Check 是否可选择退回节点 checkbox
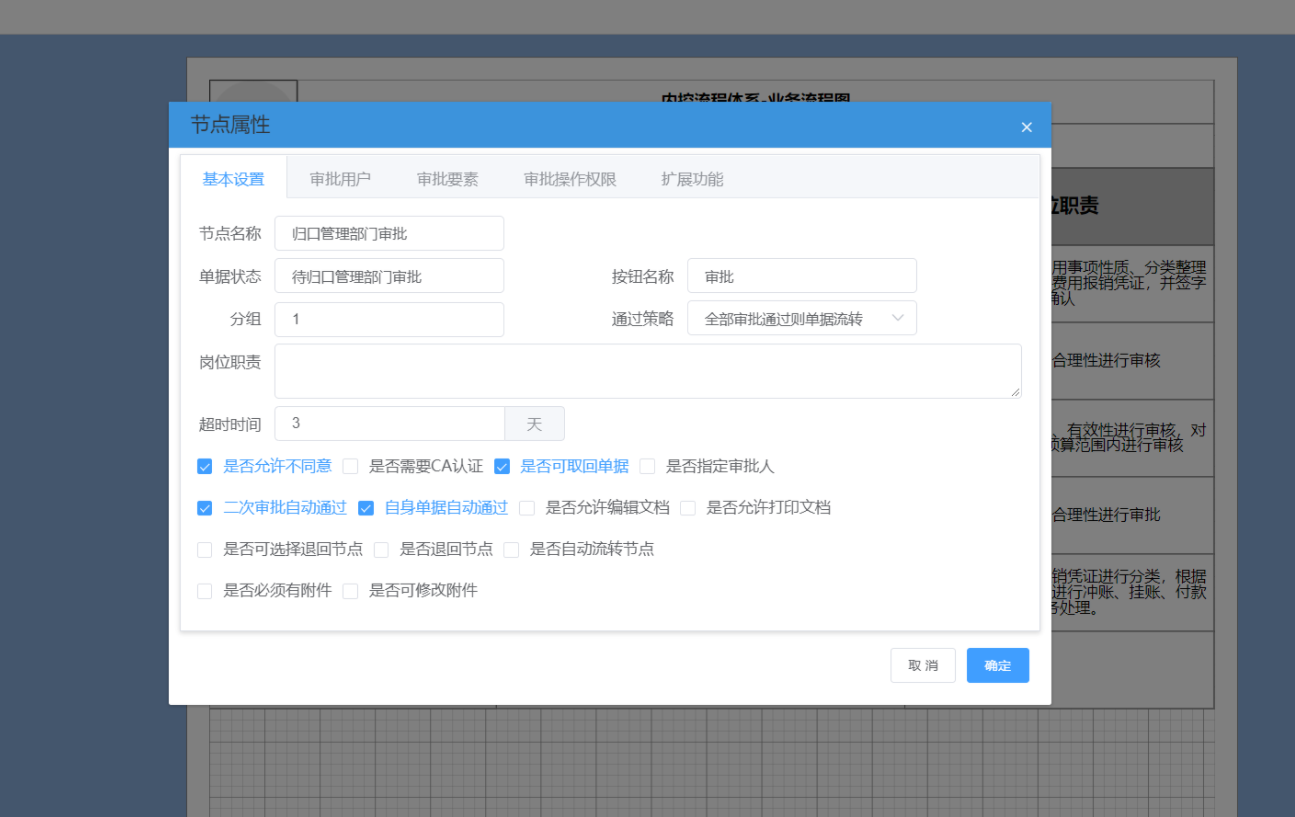The image size is (1295, 817). (x=205, y=550)
